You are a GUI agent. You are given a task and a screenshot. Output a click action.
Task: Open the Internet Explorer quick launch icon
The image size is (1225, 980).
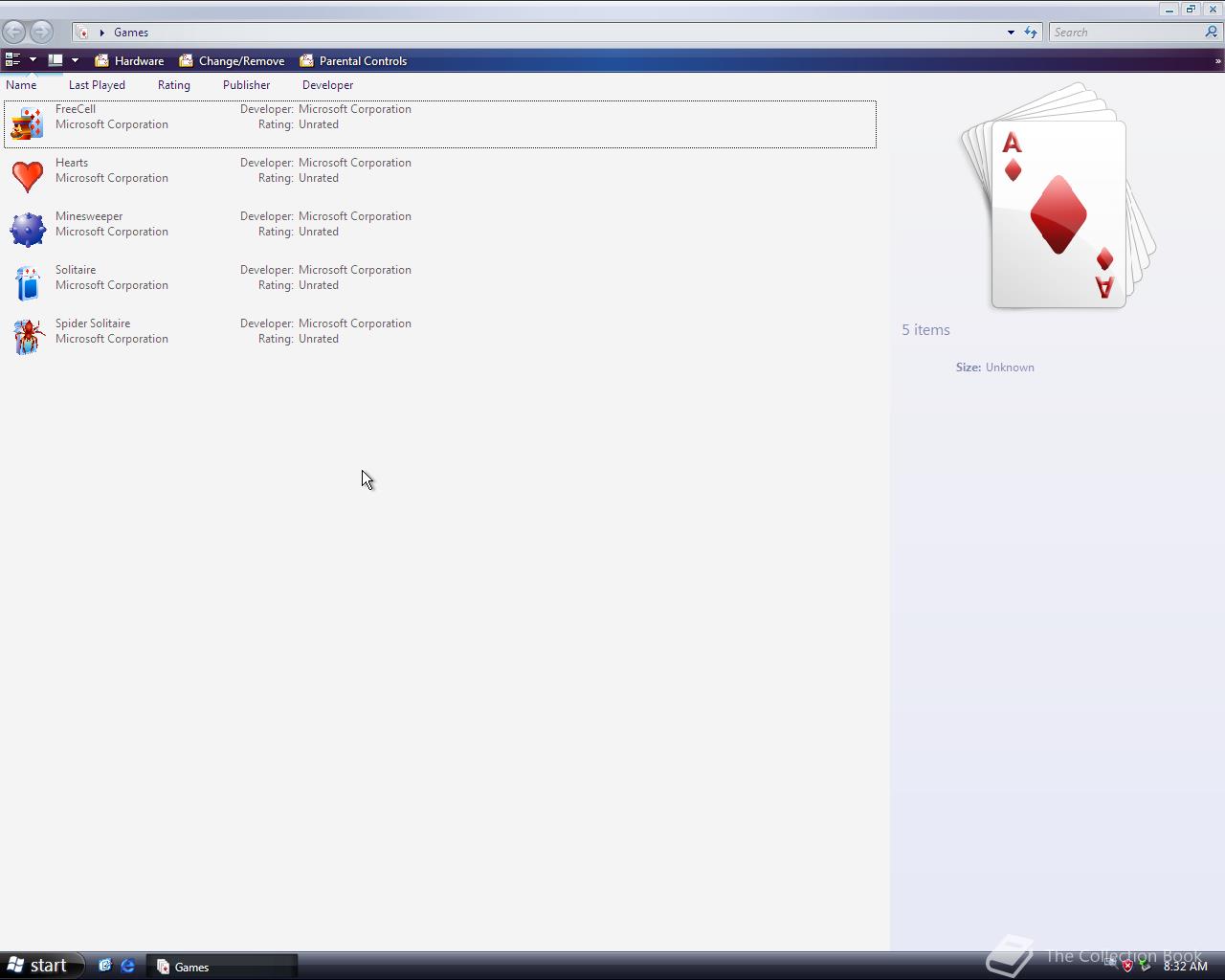click(127, 966)
